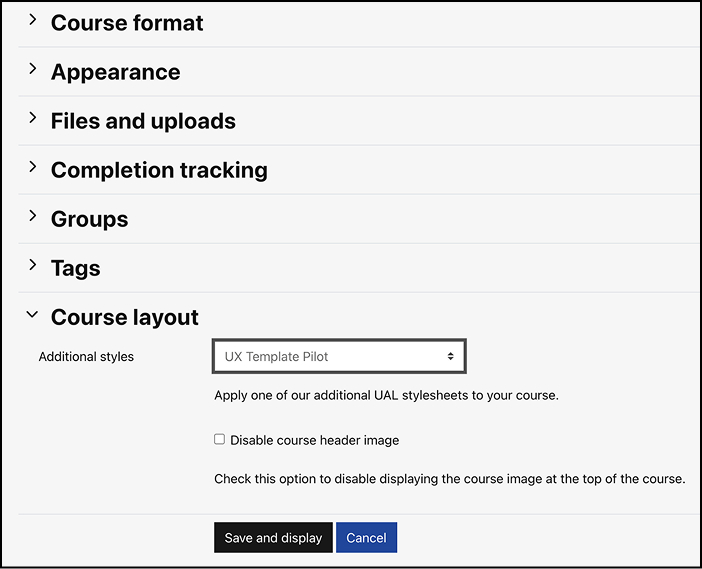Tick the Disable course header image checkbox
This screenshot has height=569, width=702.
(x=220, y=439)
